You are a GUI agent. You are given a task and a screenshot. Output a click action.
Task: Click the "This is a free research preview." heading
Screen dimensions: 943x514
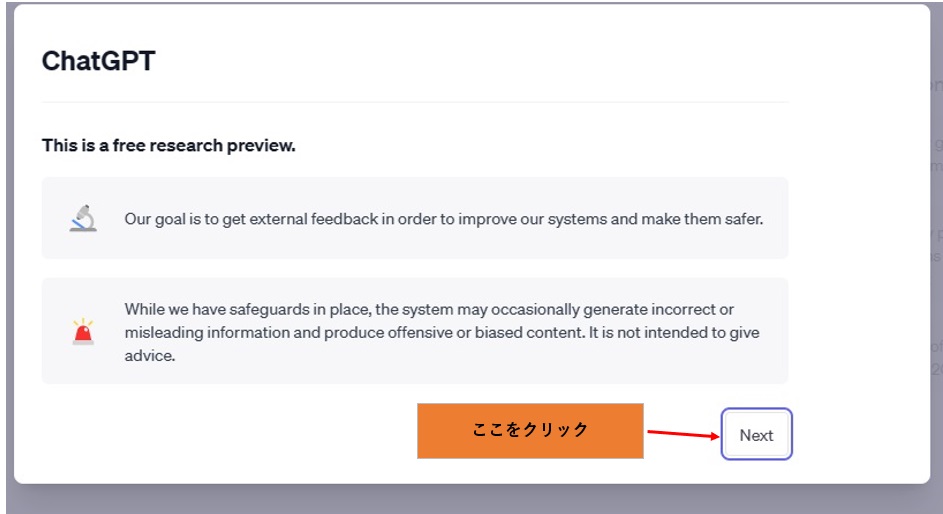pos(168,146)
